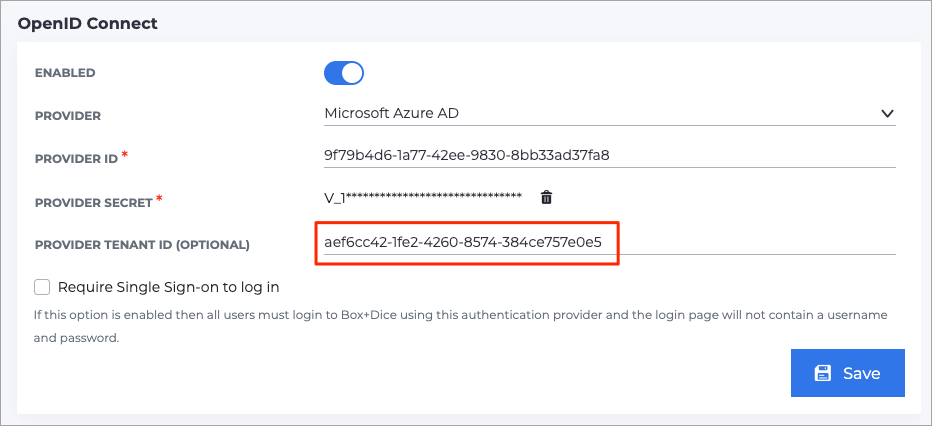The image size is (932, 426).
Task: Click the single sign-on description help text
Action: [461, 327]
